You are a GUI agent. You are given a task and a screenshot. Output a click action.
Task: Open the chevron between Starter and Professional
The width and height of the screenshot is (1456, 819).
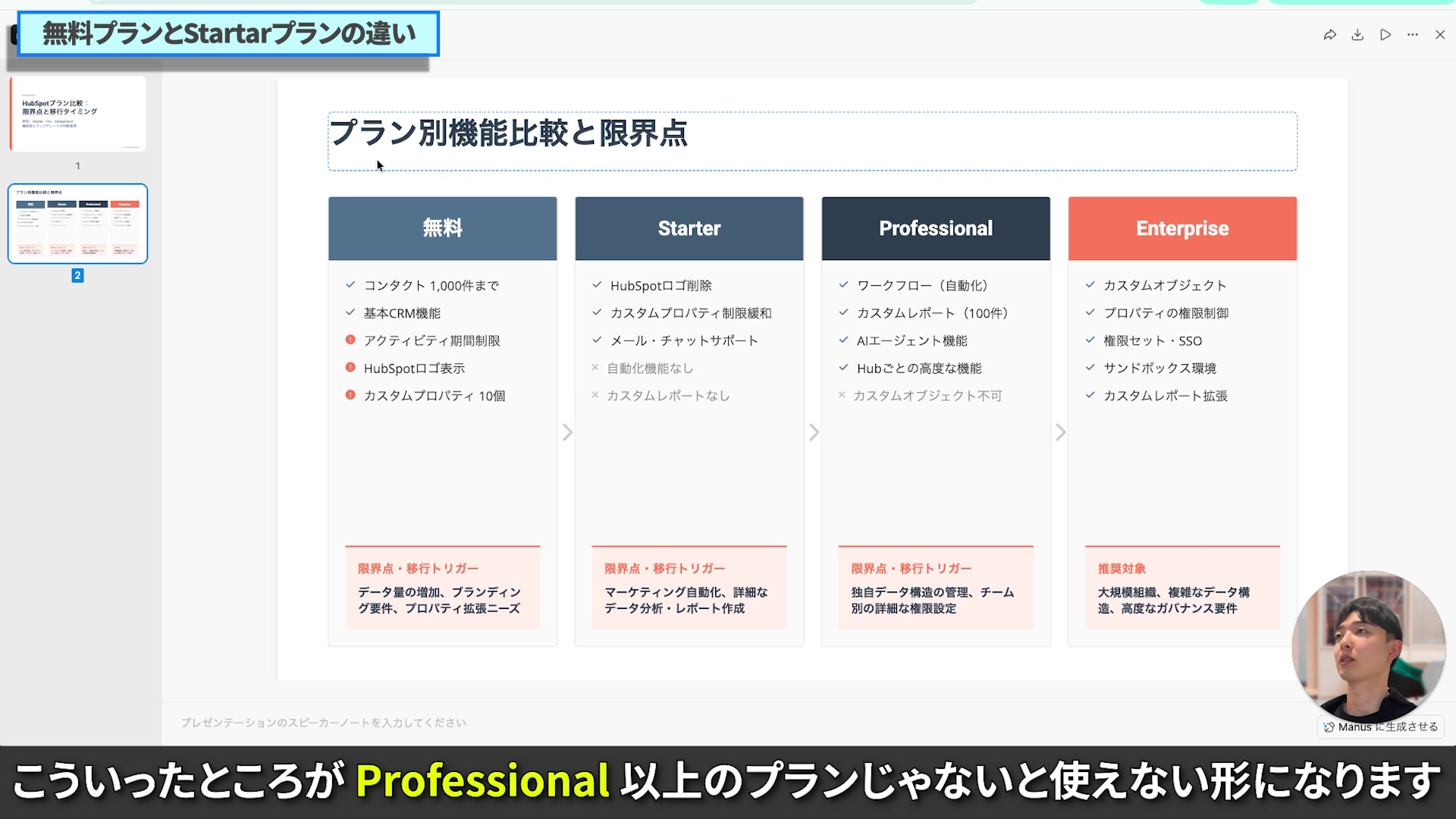(814, 431)
